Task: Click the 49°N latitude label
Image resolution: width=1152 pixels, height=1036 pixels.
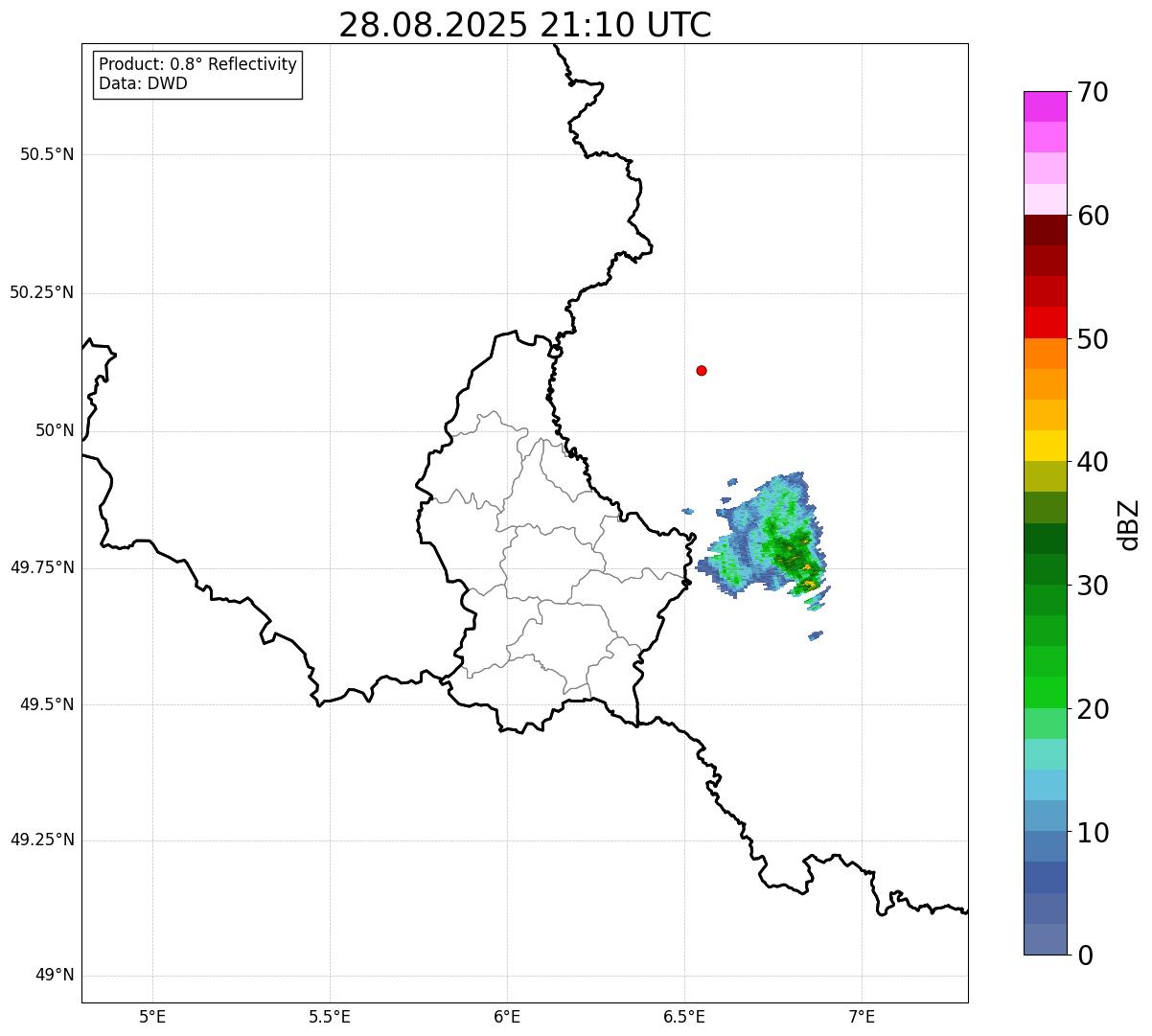Action: pos(55,976)
